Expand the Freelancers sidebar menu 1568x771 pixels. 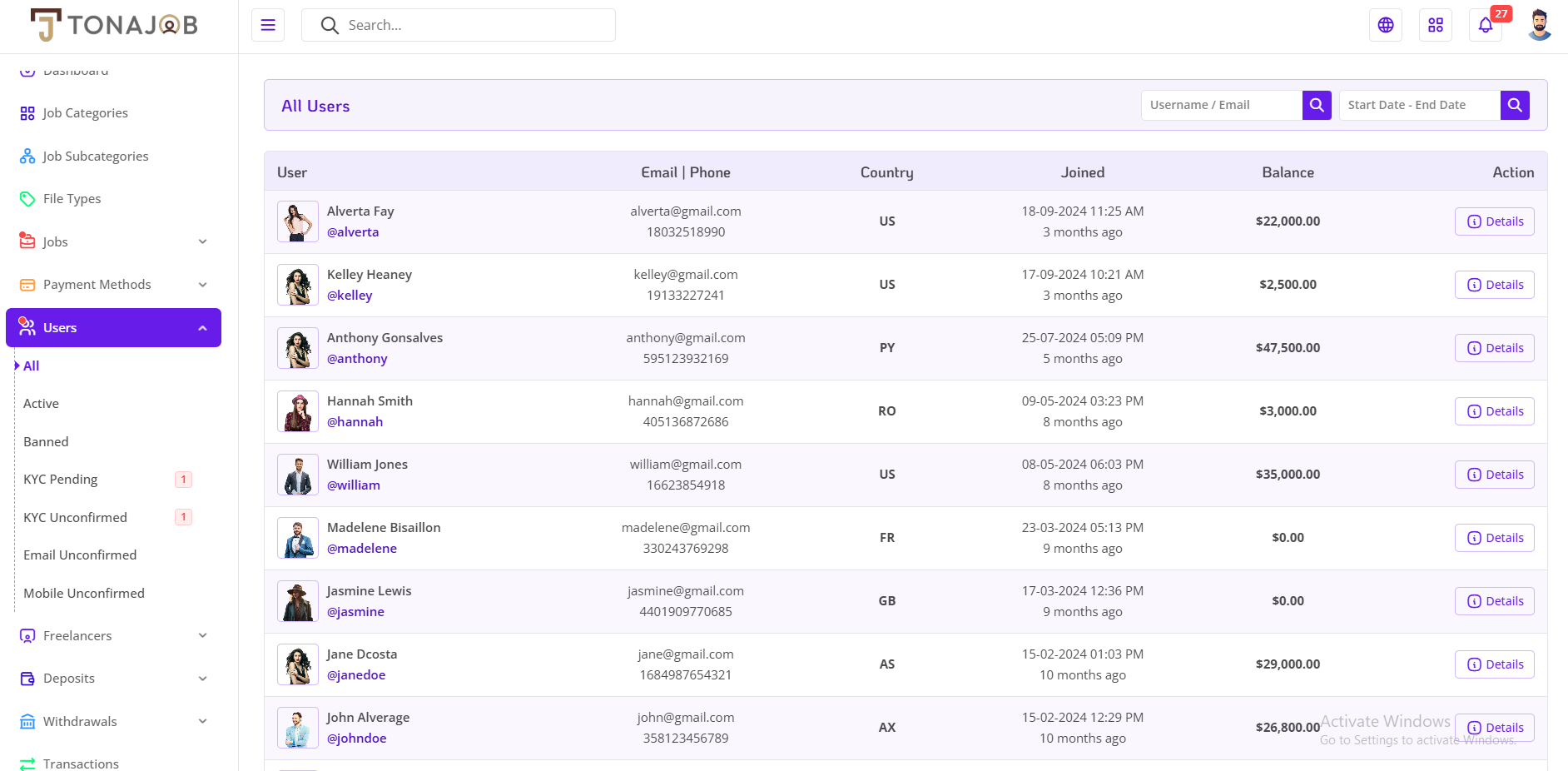click(x=113, y=636)
